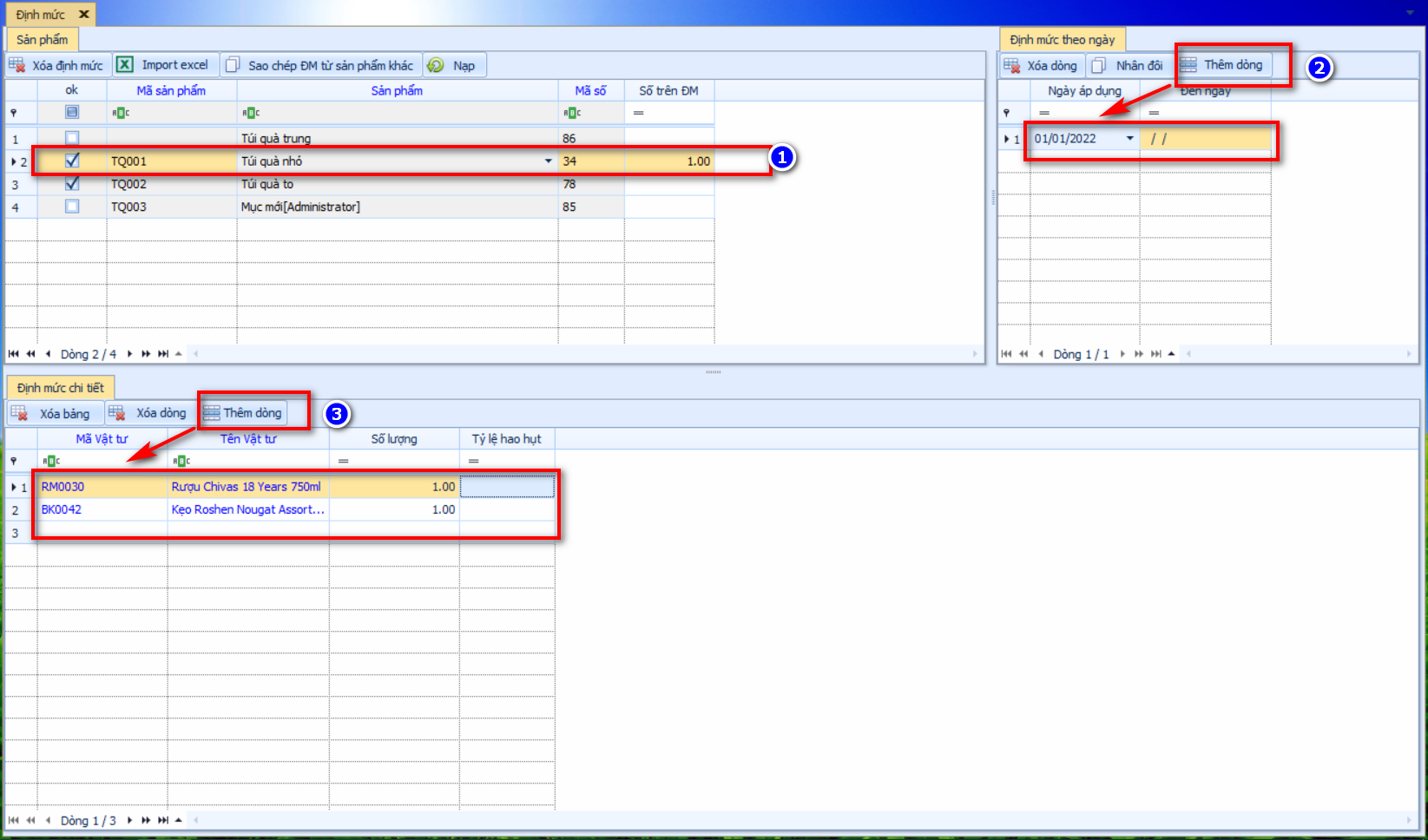Viewport: 1428px width, 840px height.
Task: Click Thêm dòng in Định mức theo ngày
Action: (1223, 65)
